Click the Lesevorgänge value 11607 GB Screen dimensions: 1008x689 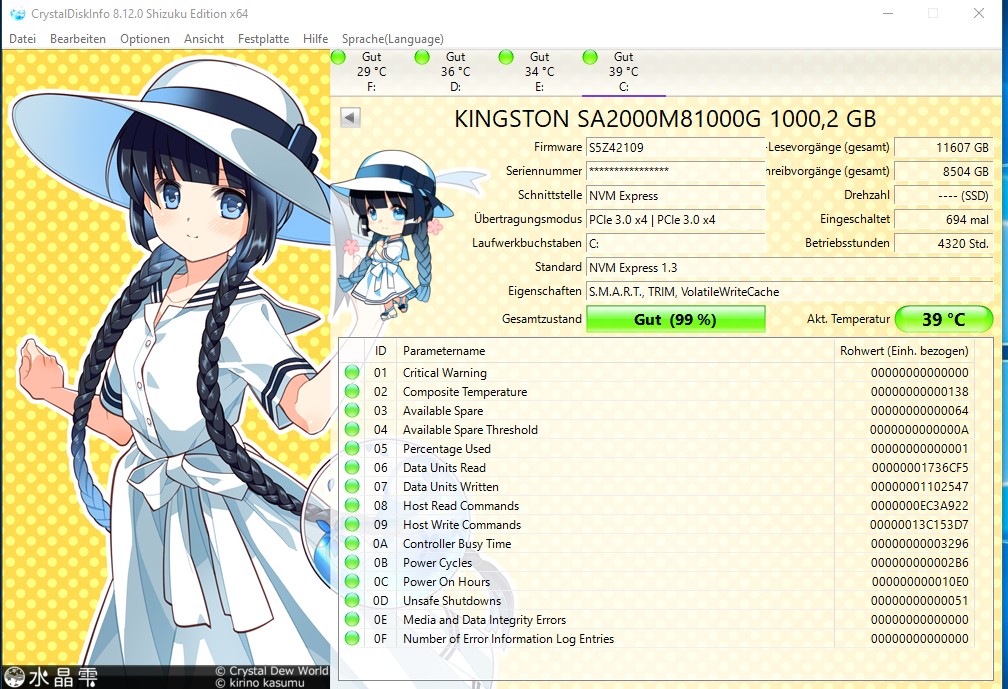click(944, 147)
